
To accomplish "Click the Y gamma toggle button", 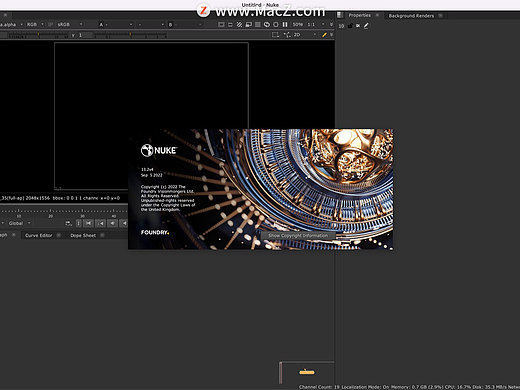I will point(73,35).
